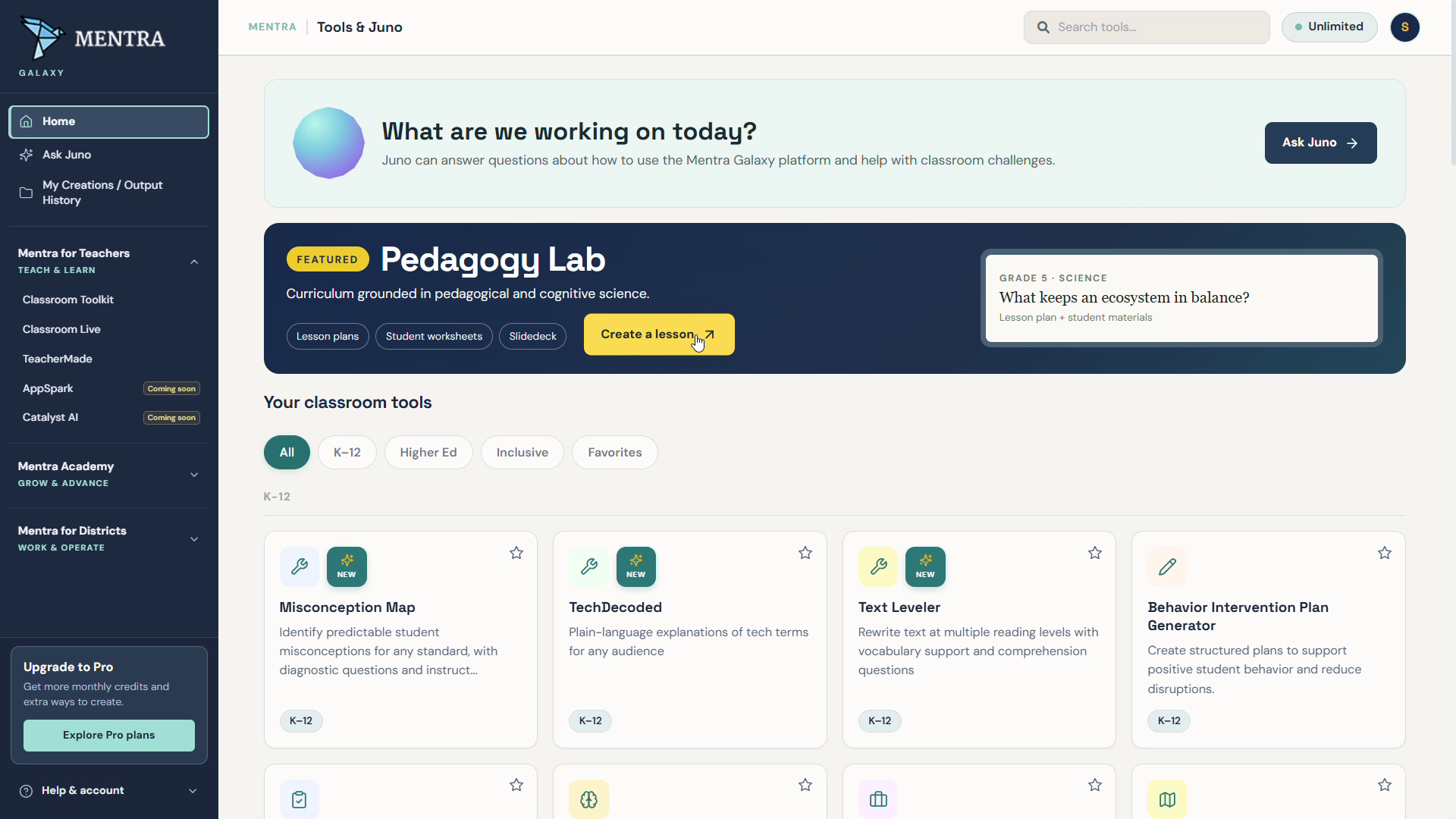Open Classroom Live in sidebar
Viewport: 1456px width, 819px height.
(61, 329)
